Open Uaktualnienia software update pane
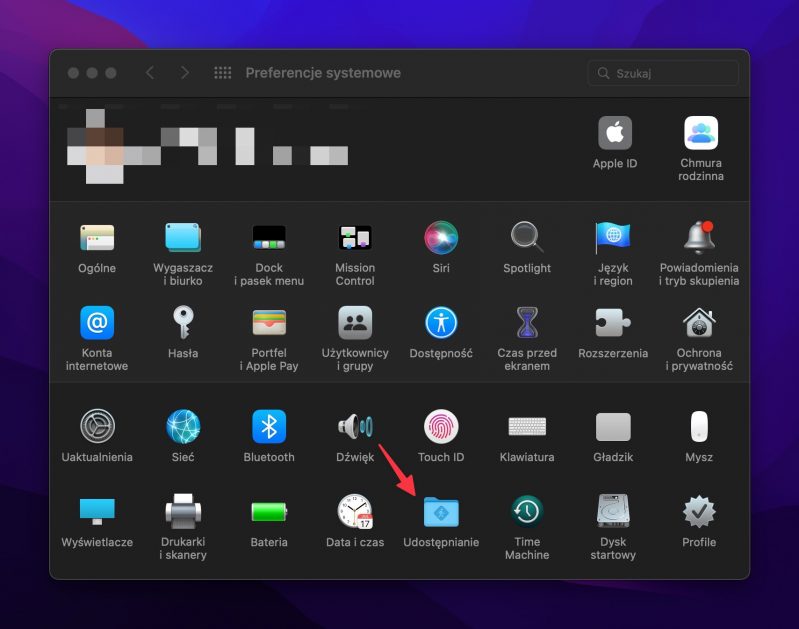The image size is (799, 629). [97, 426]
